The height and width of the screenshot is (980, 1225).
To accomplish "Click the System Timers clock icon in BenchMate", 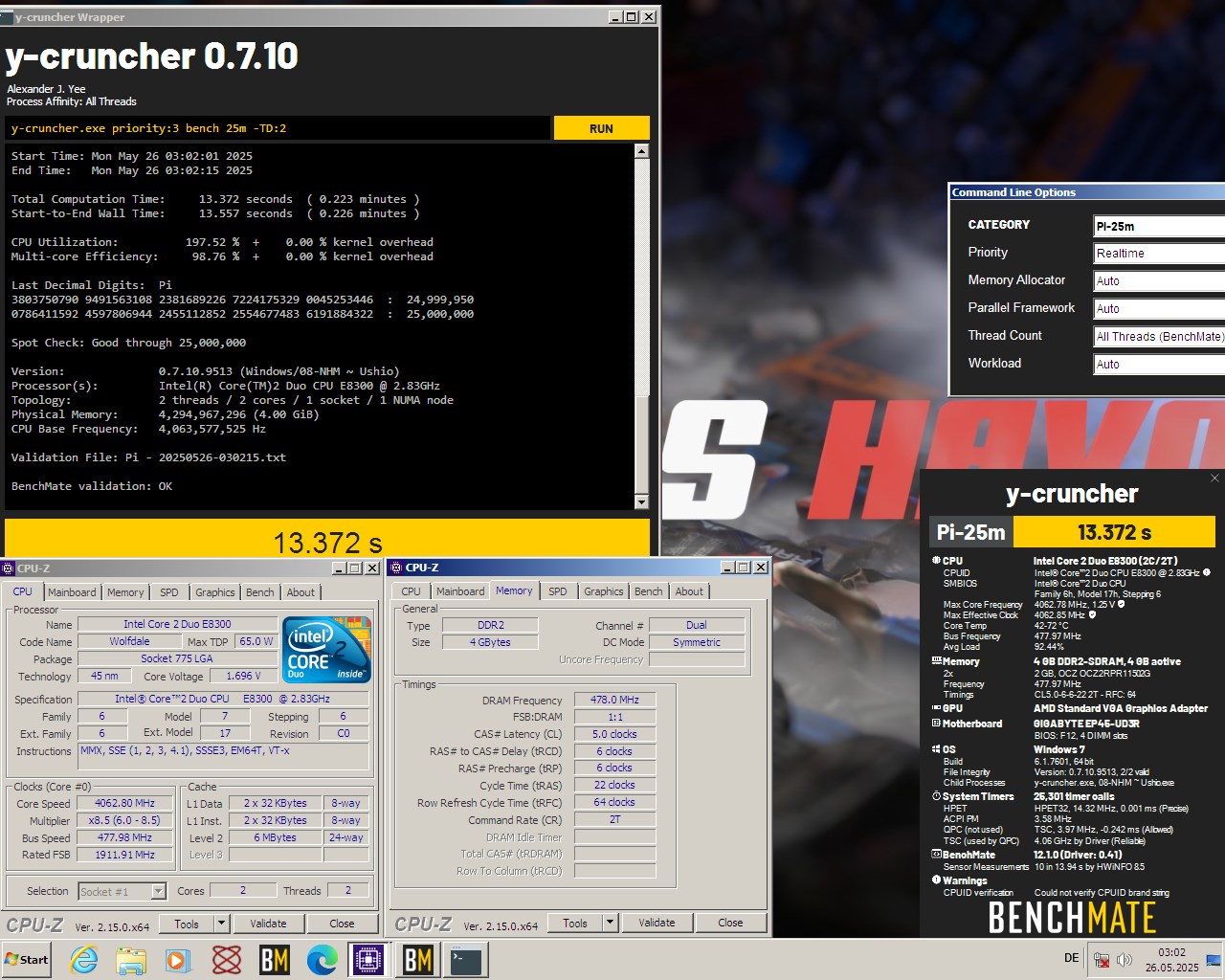I will tap(936, 796).
